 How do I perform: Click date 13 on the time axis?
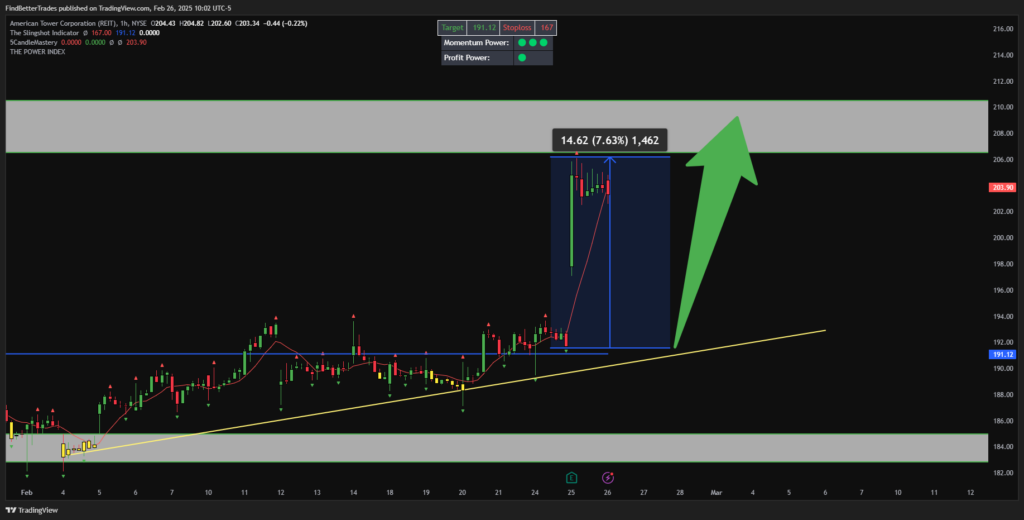317,492
